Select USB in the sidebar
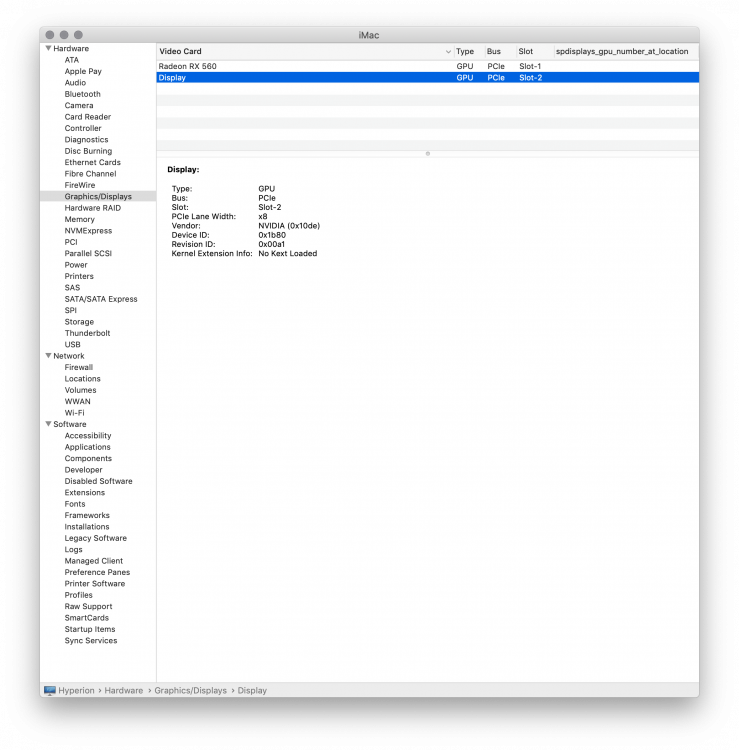 (72, 344)
